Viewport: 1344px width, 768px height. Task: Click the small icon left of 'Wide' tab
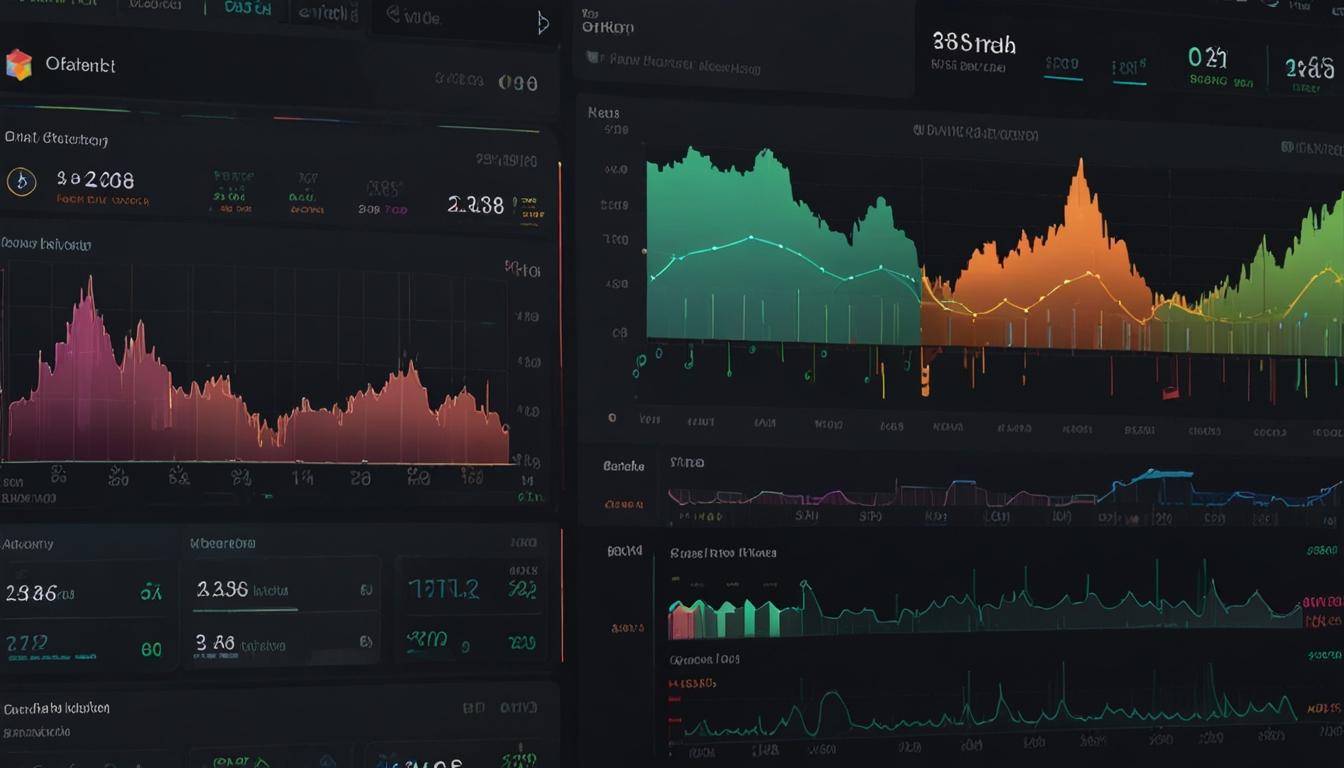pyautogui.click(x=393, y=15)
